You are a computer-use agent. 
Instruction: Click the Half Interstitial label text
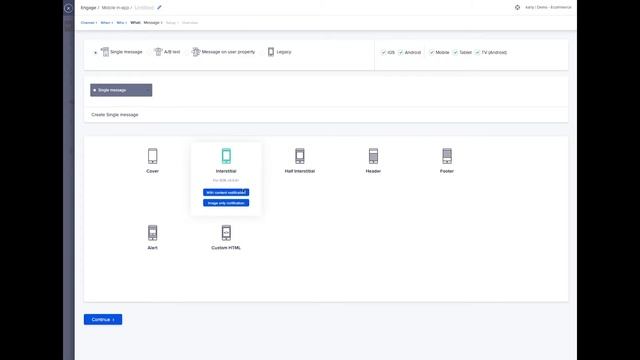coord(300,171)
